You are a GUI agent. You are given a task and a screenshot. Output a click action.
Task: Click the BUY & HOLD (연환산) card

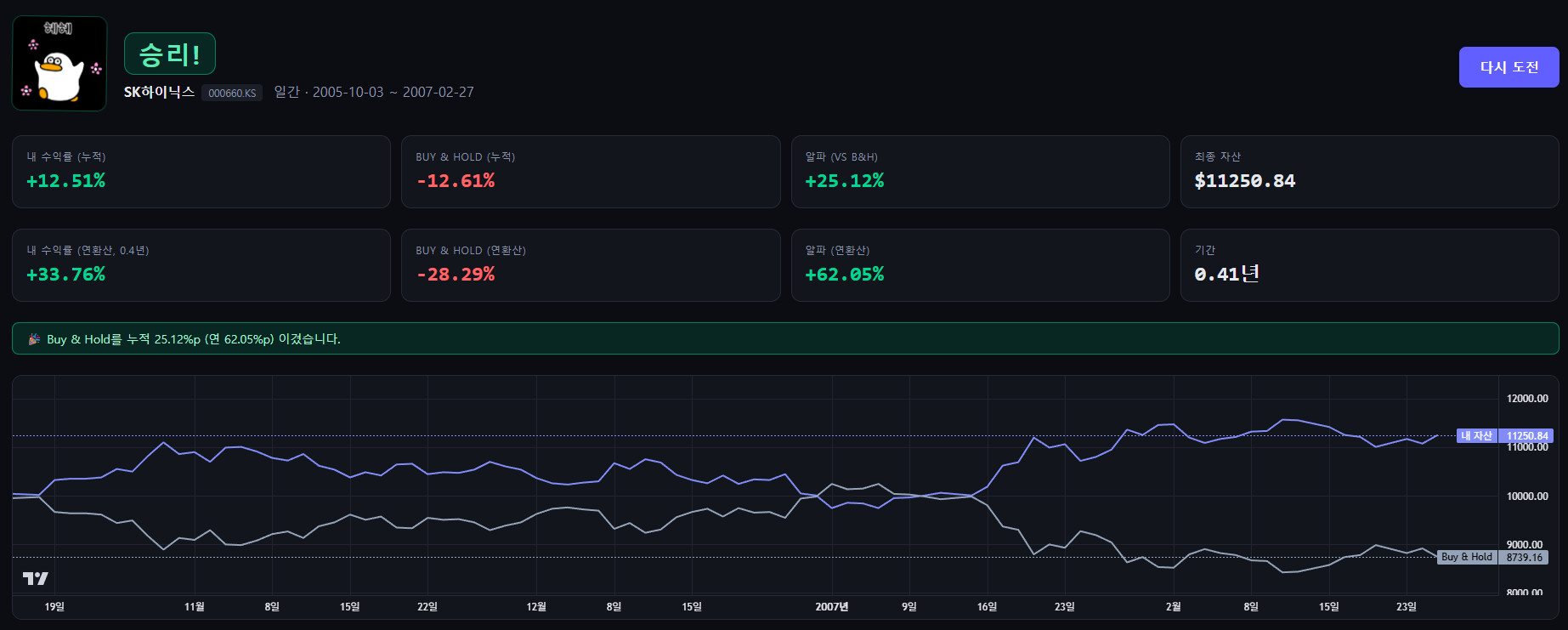pyautogui.click(x=591, y=265)
